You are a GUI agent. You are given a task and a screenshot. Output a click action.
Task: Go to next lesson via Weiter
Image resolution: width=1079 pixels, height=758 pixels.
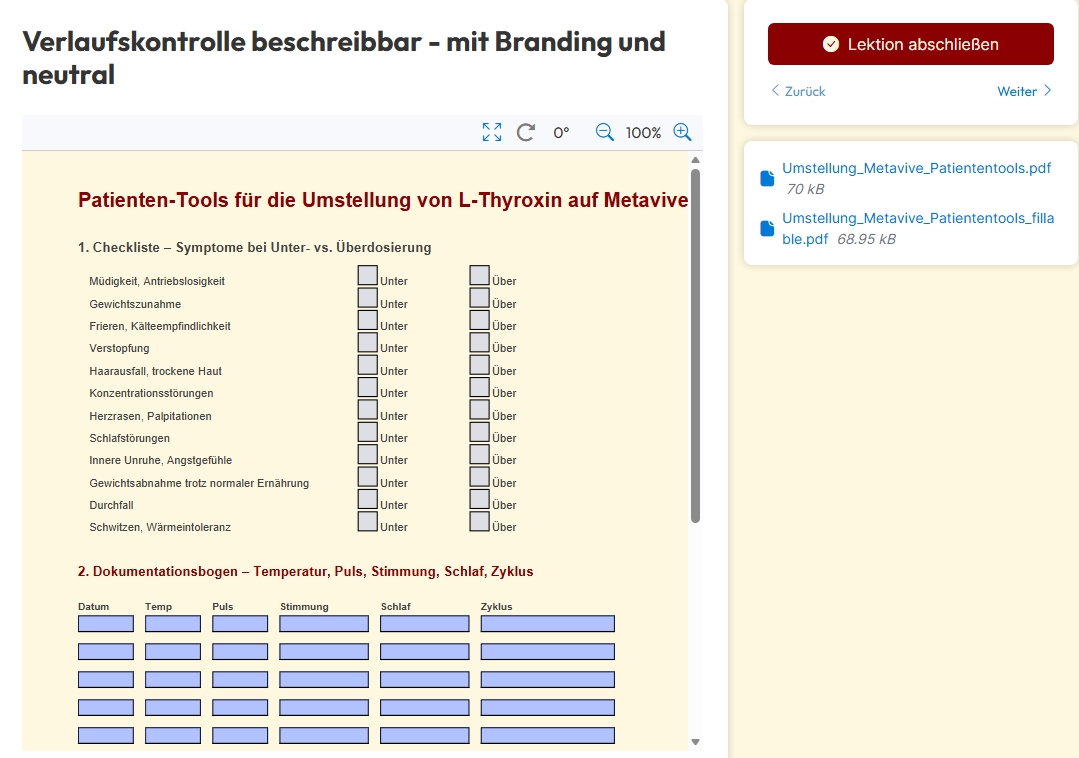click(x=1024, y=91)
